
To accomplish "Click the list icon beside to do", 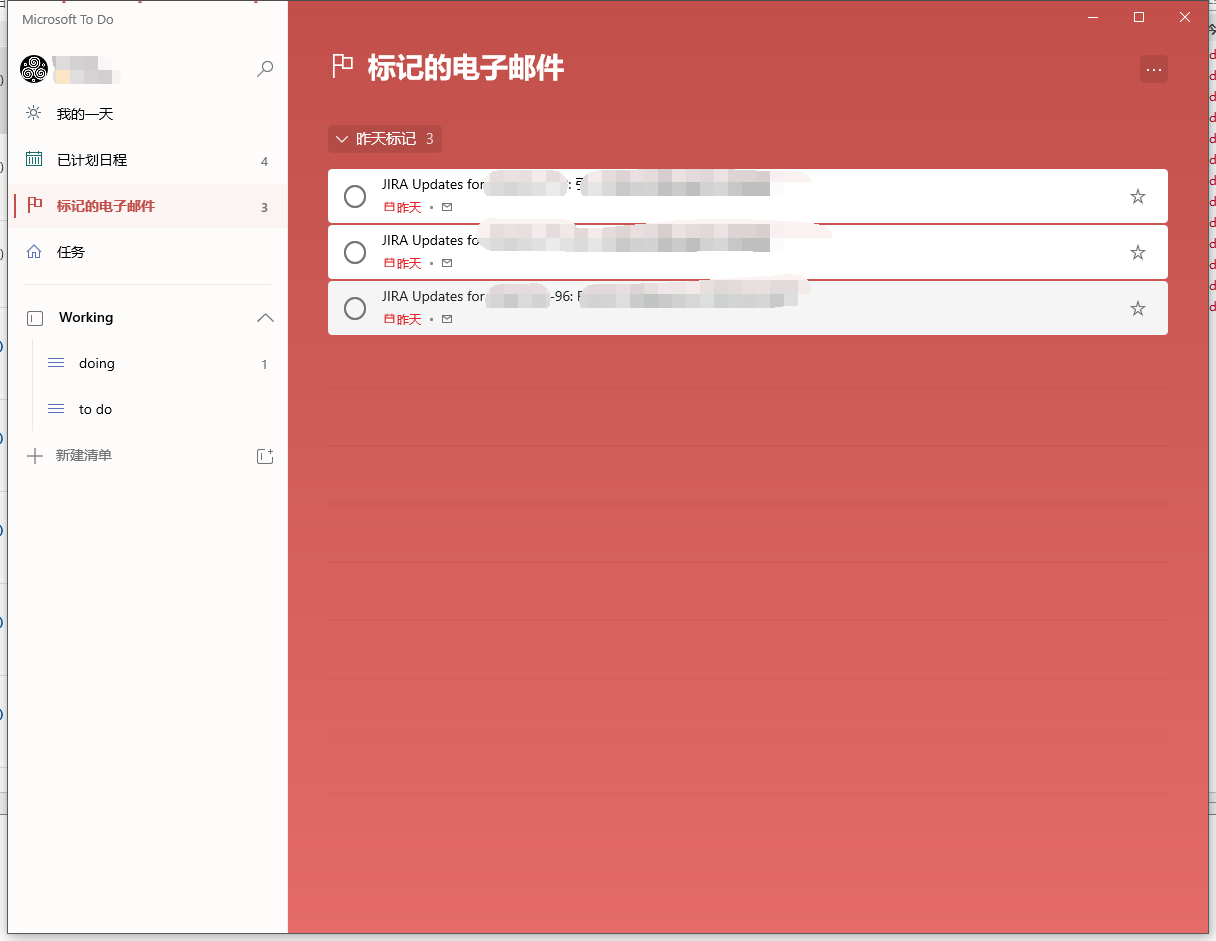I will [x=56, y=409].
